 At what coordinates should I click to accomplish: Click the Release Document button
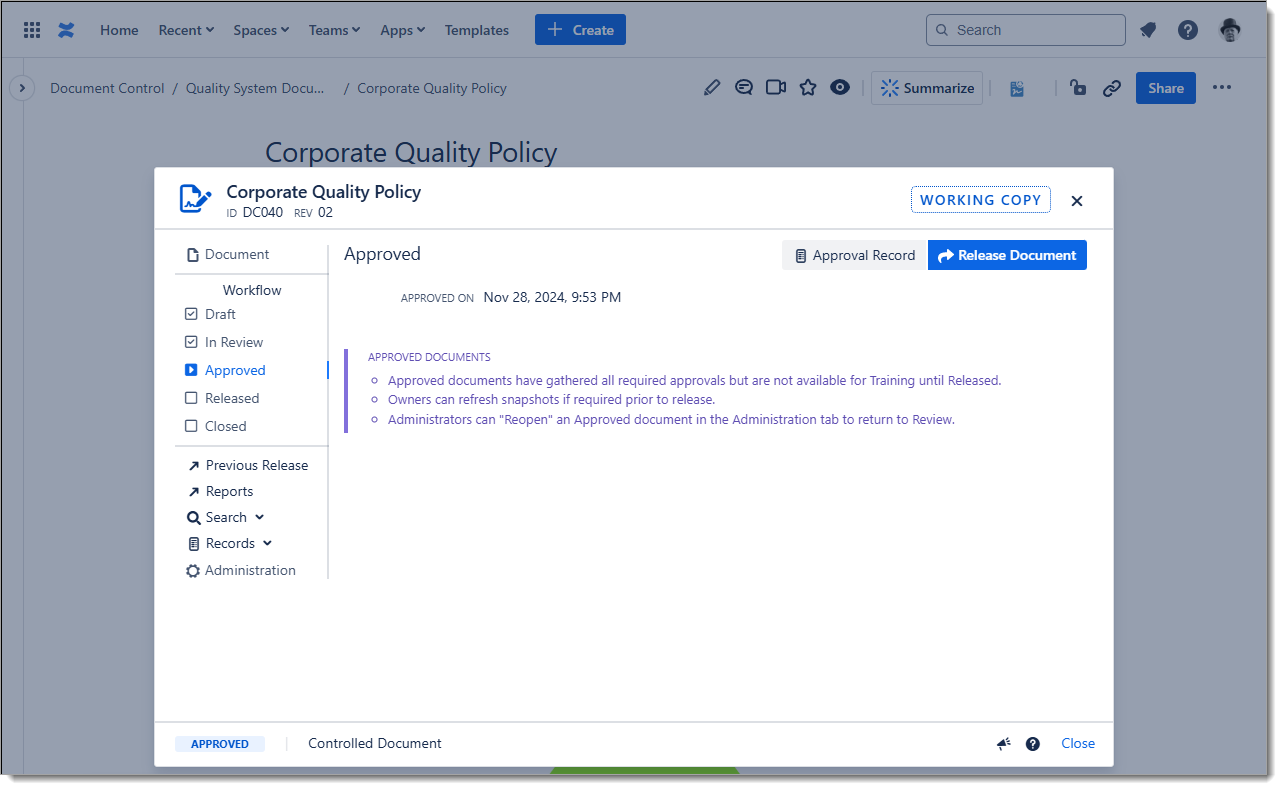(1007, 255)
